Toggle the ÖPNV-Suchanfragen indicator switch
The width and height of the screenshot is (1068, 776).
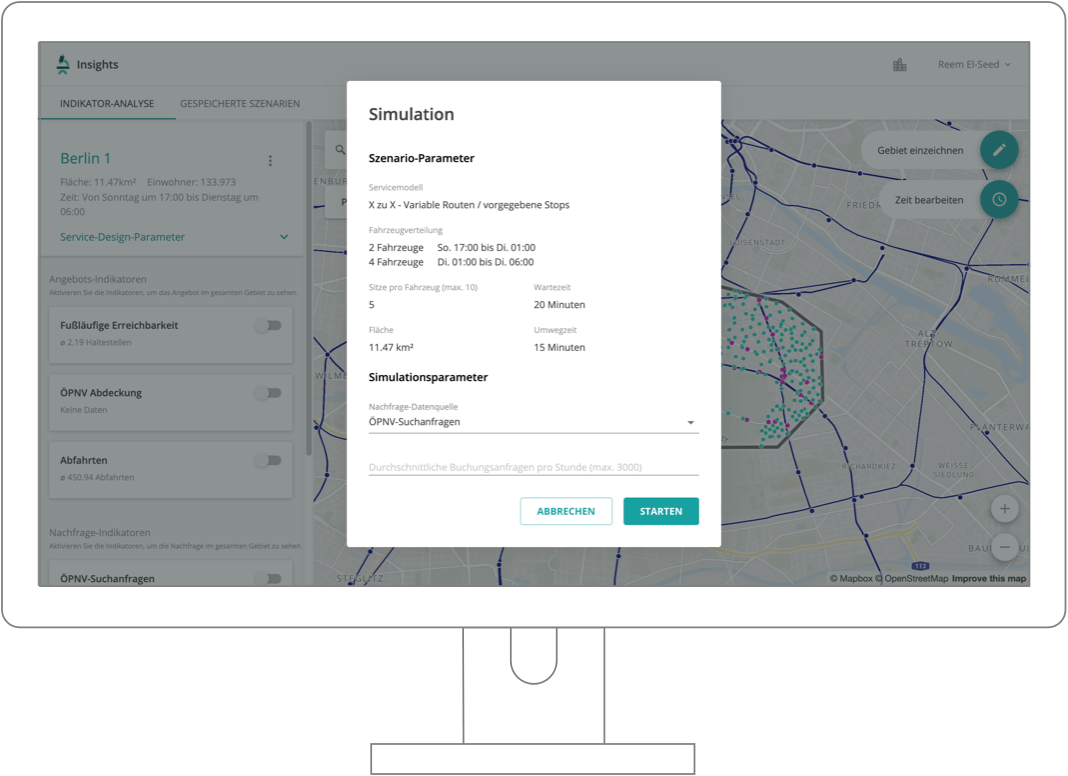pyautogui.click(x=269, y=578)
